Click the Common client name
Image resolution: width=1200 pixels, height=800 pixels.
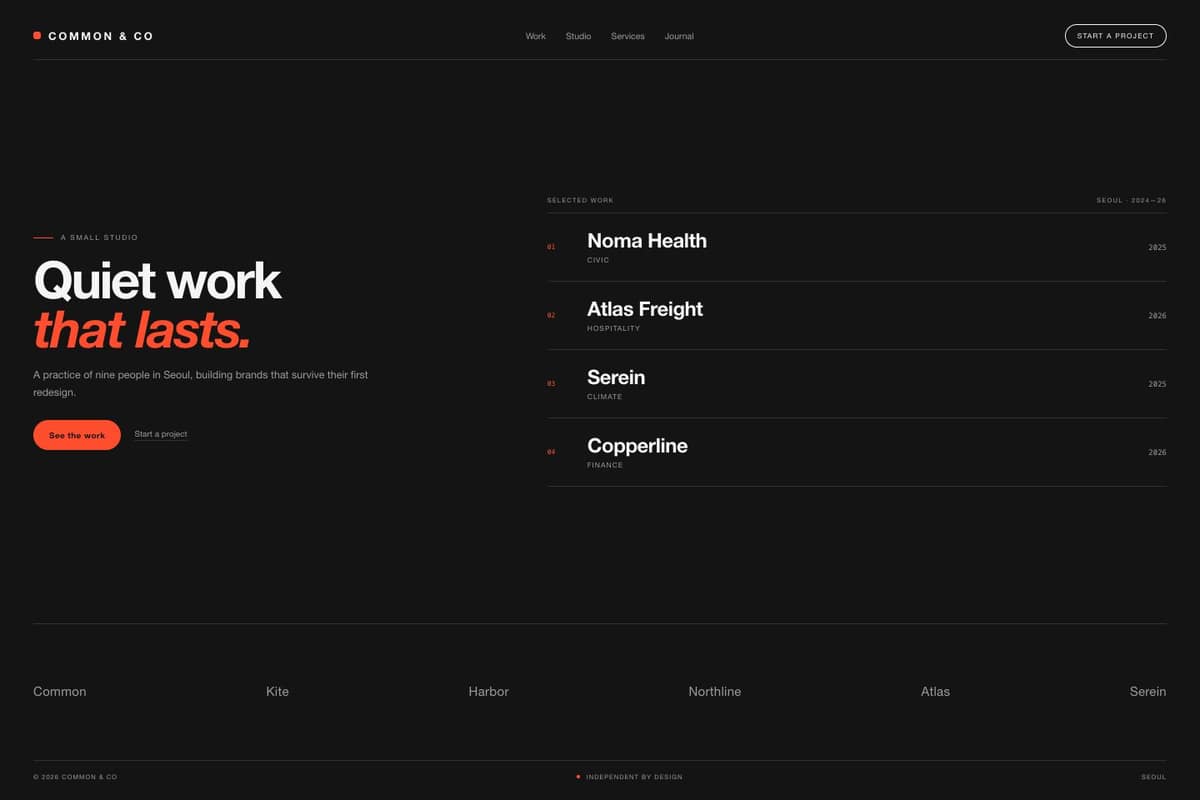60,691
